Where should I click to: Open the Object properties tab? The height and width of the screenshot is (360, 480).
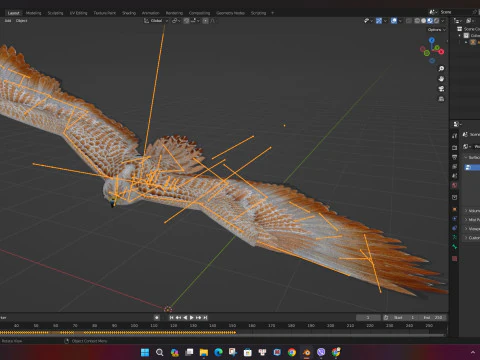455,209
